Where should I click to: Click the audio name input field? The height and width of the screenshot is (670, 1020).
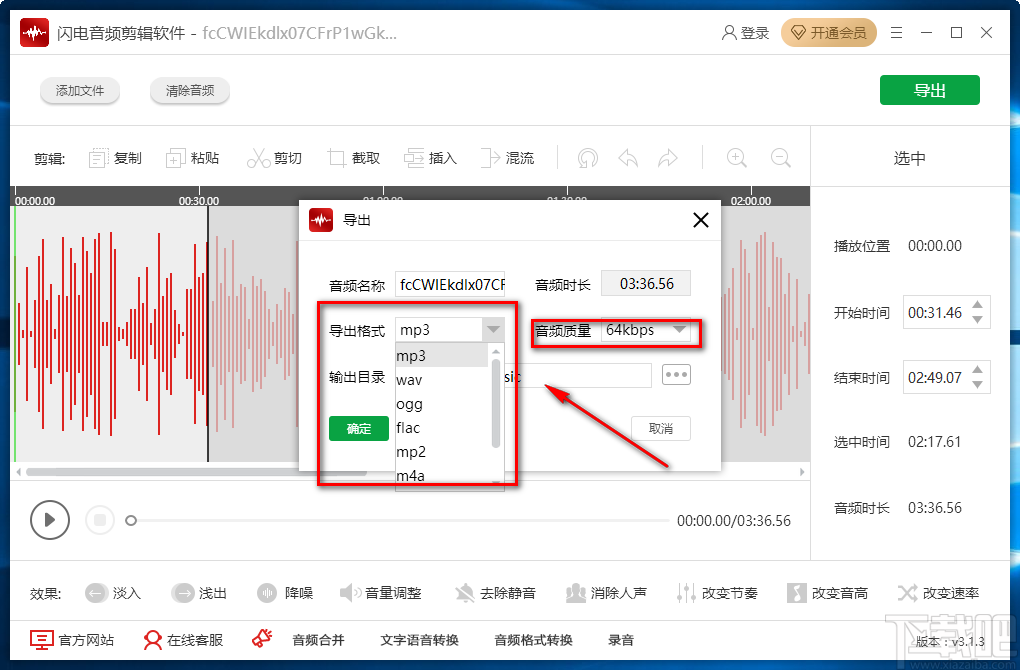point(450,283)
